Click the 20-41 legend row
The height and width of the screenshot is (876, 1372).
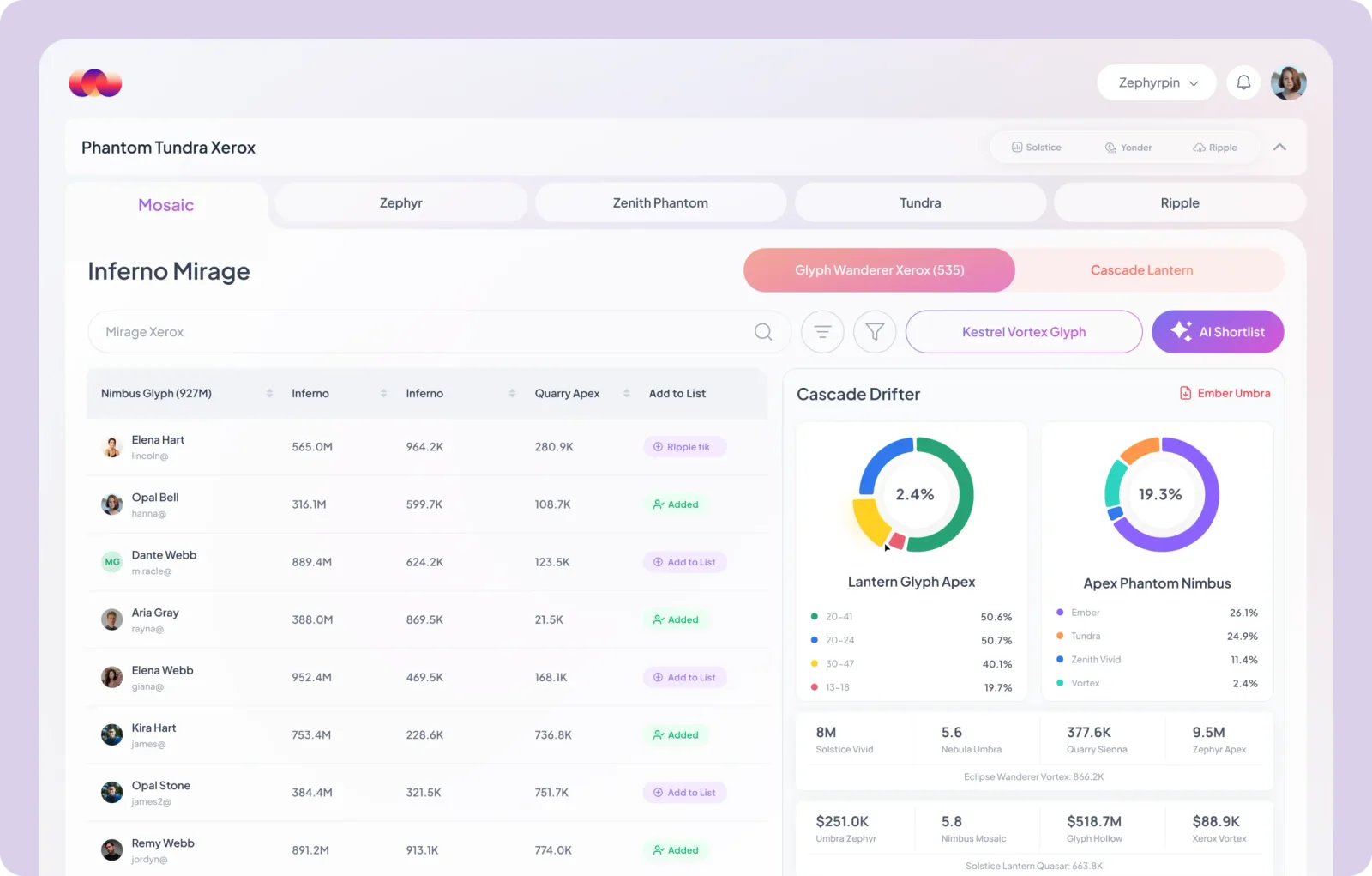(911, 617)
